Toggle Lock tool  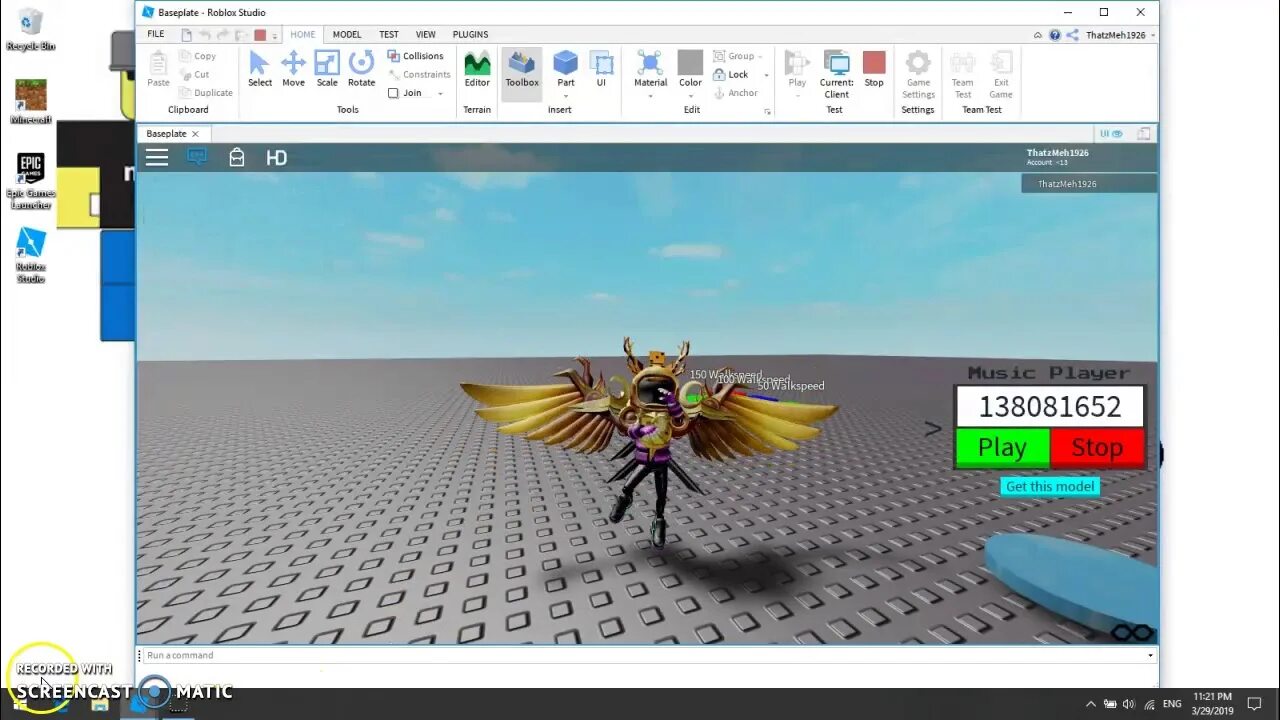point(730,75)
